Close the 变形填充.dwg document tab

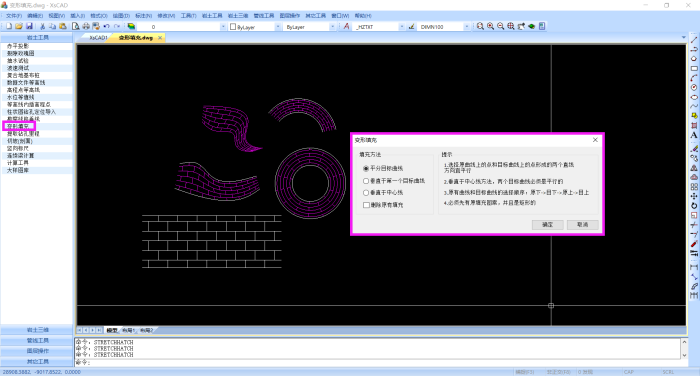(160, 38)
